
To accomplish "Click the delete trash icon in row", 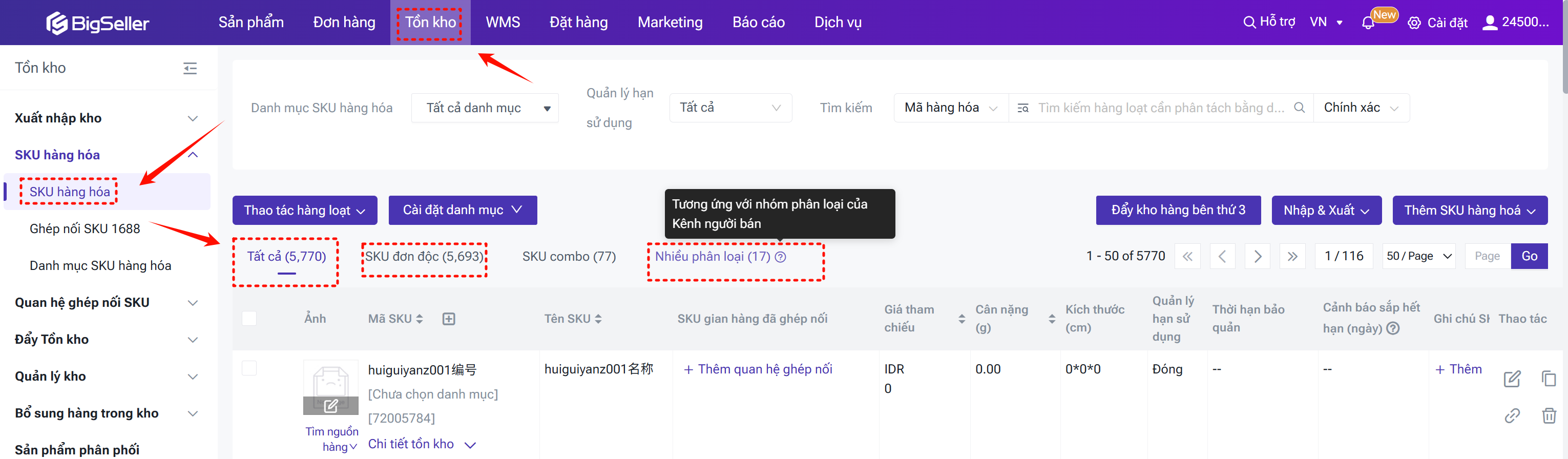I will [1549, 416].
